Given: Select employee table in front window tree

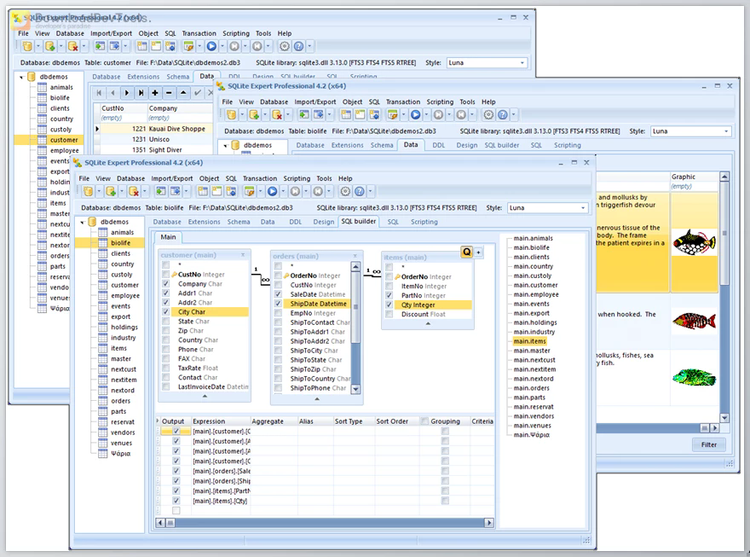Looking at the screenshot, I should [125, 295].
